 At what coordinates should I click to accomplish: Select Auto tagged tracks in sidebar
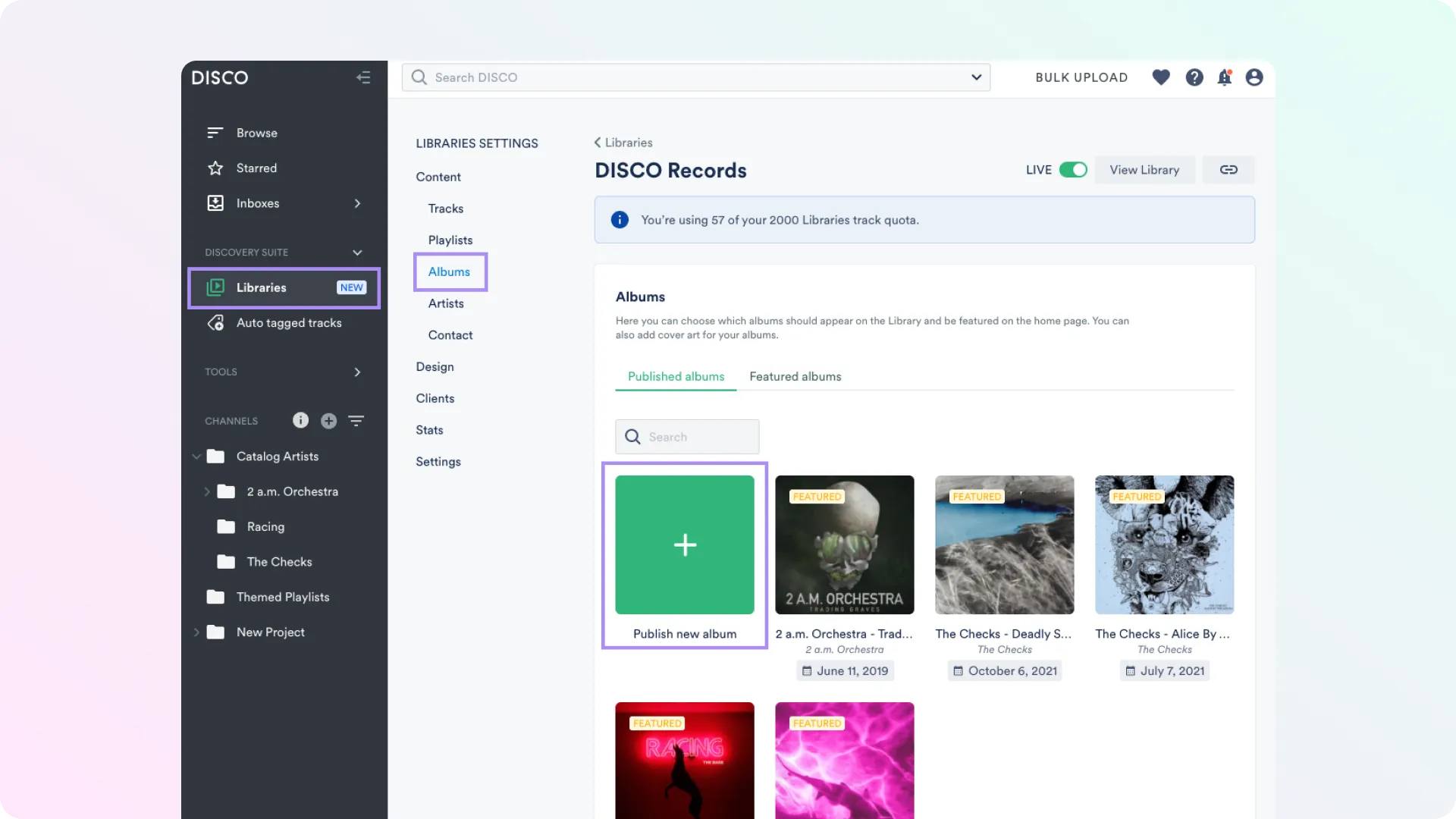[288, 322]
